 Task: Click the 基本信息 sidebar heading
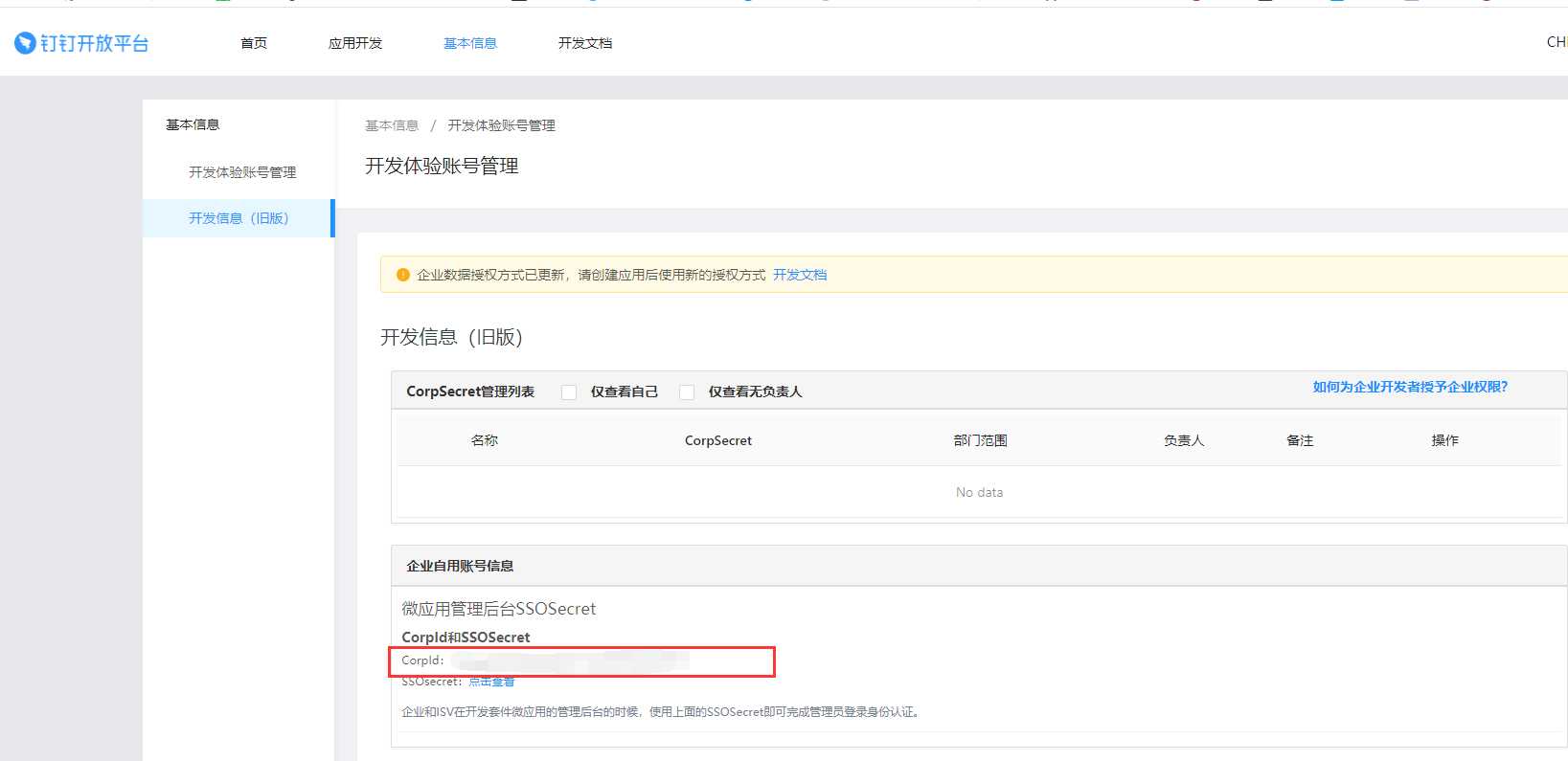(x=193, y=124)
